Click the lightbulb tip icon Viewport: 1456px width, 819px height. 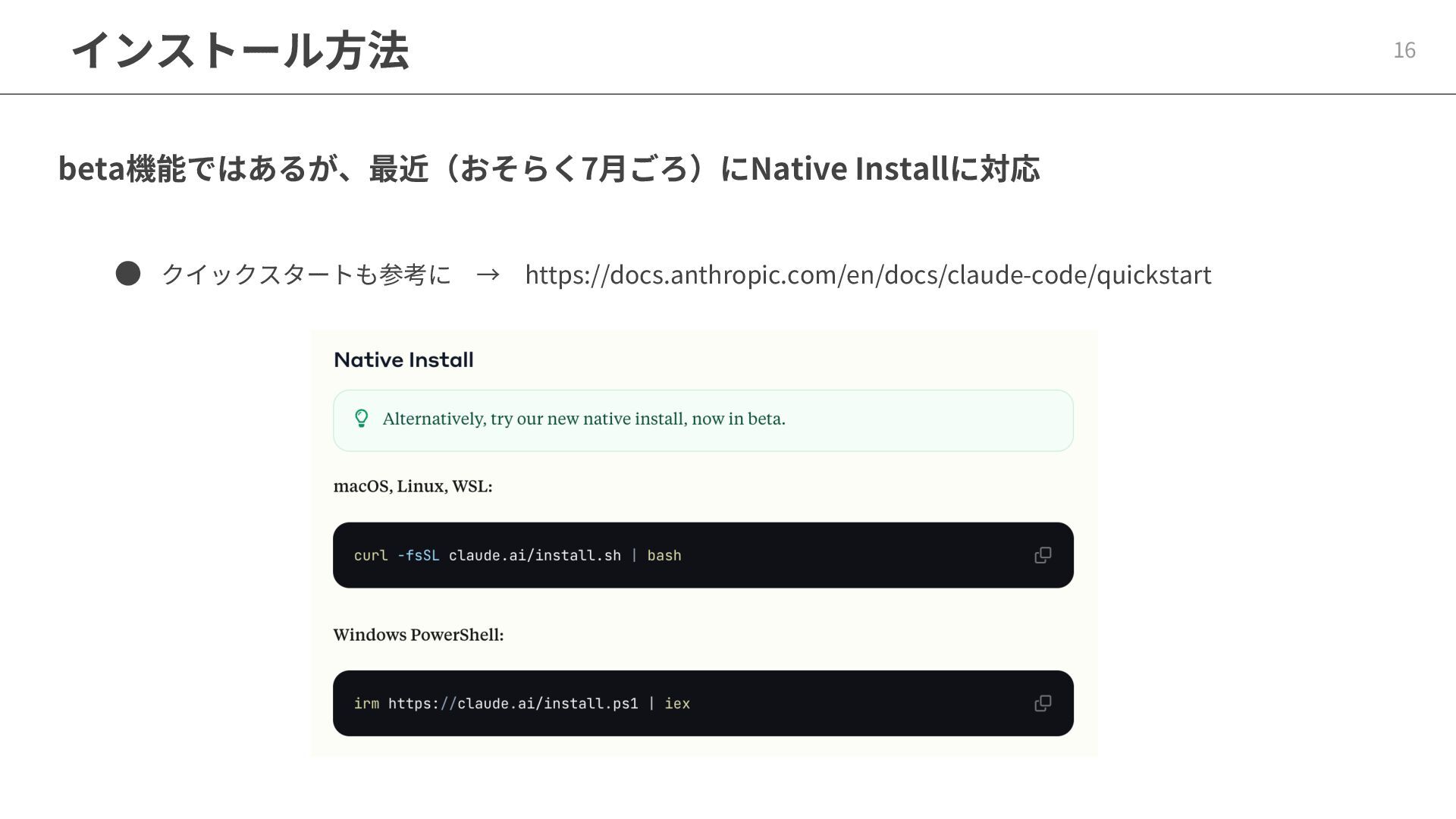tap(362, 419)
